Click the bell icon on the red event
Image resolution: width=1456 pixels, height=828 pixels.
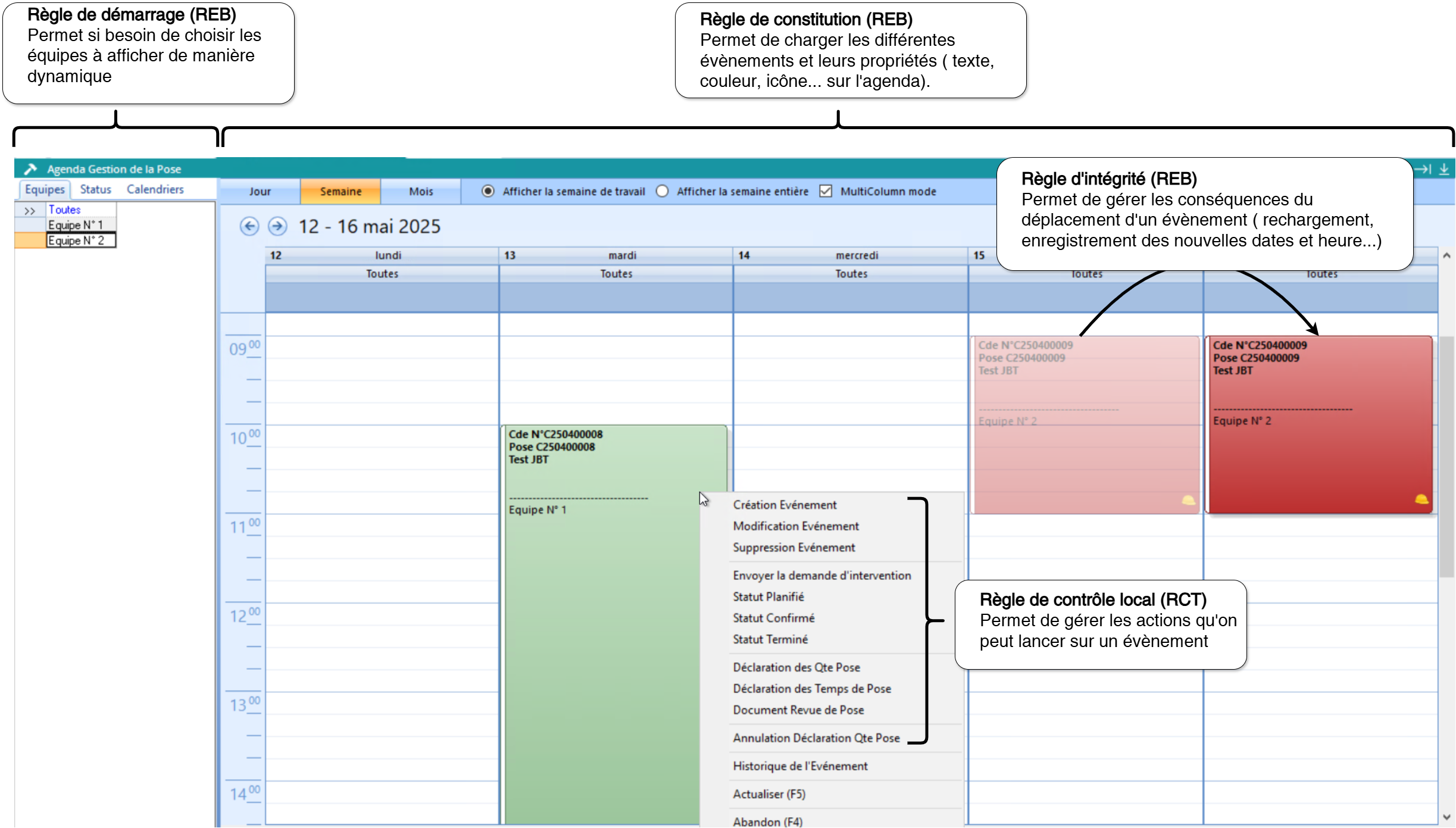[x=1423, y=501]
